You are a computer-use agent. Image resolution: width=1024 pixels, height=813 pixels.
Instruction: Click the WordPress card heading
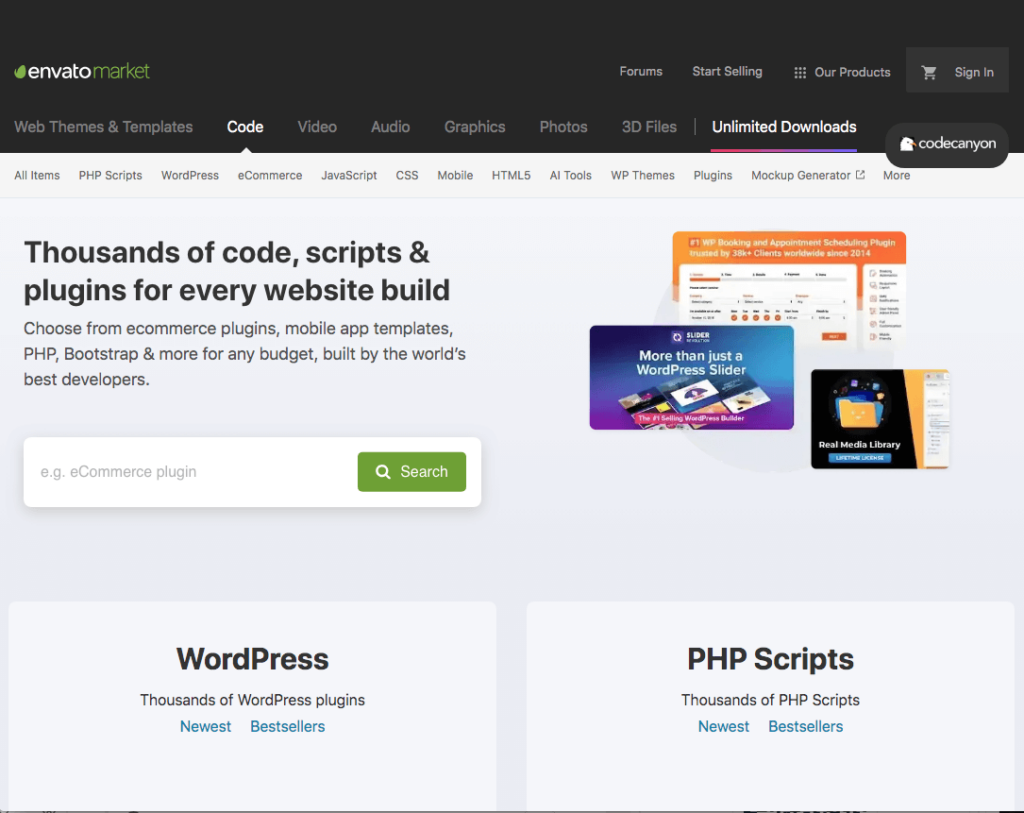tap(252, 658)
